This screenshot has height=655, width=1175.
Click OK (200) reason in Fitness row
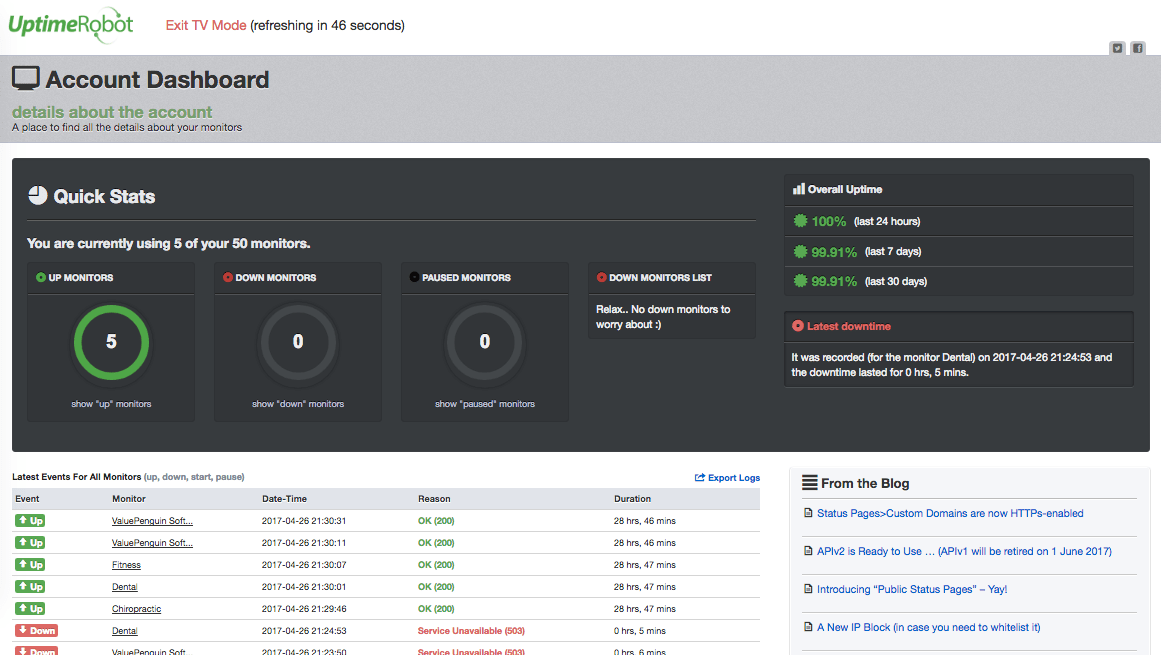coord(436,565)
